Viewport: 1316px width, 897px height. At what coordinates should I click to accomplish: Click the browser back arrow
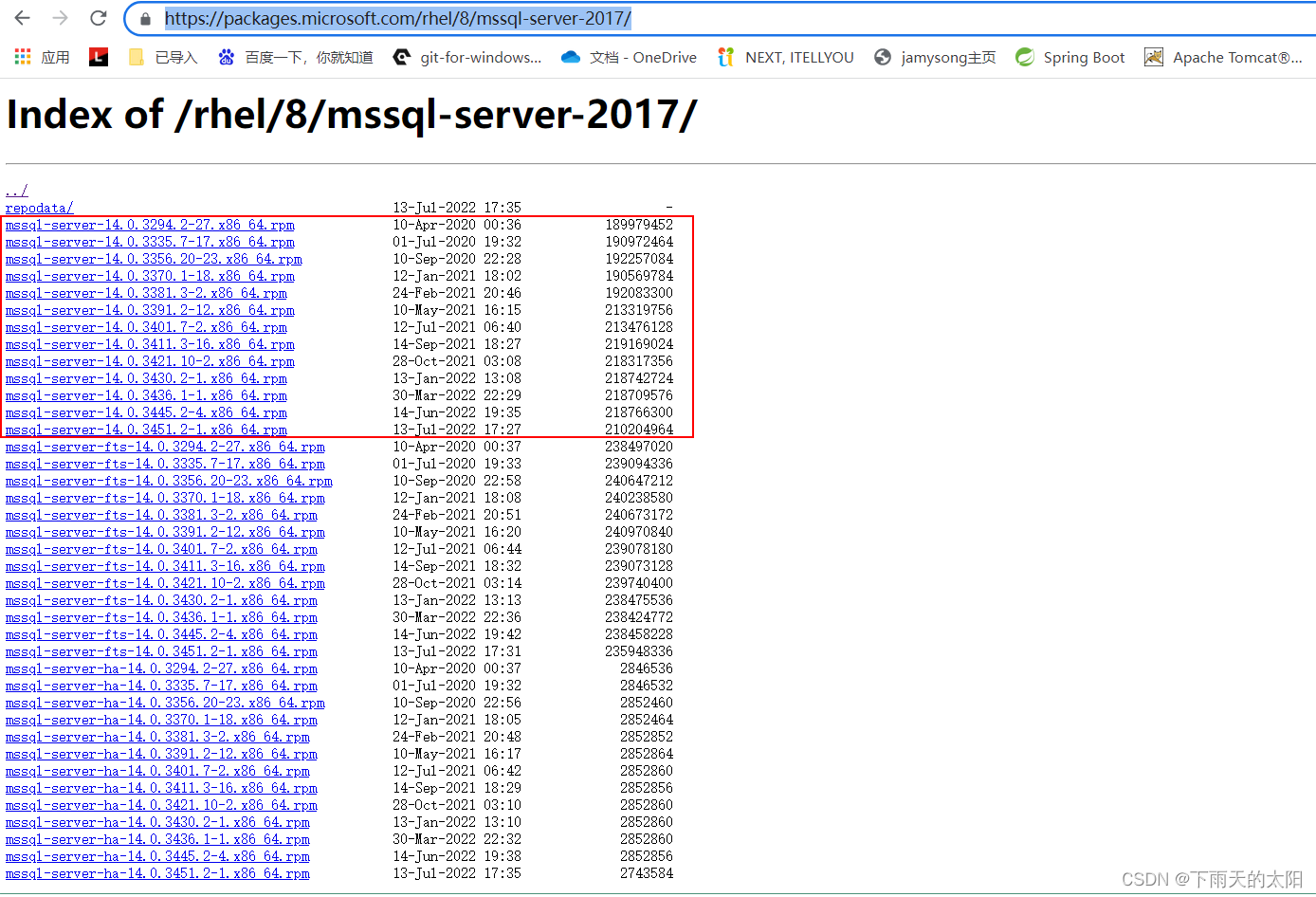click(x=23, y=18)
